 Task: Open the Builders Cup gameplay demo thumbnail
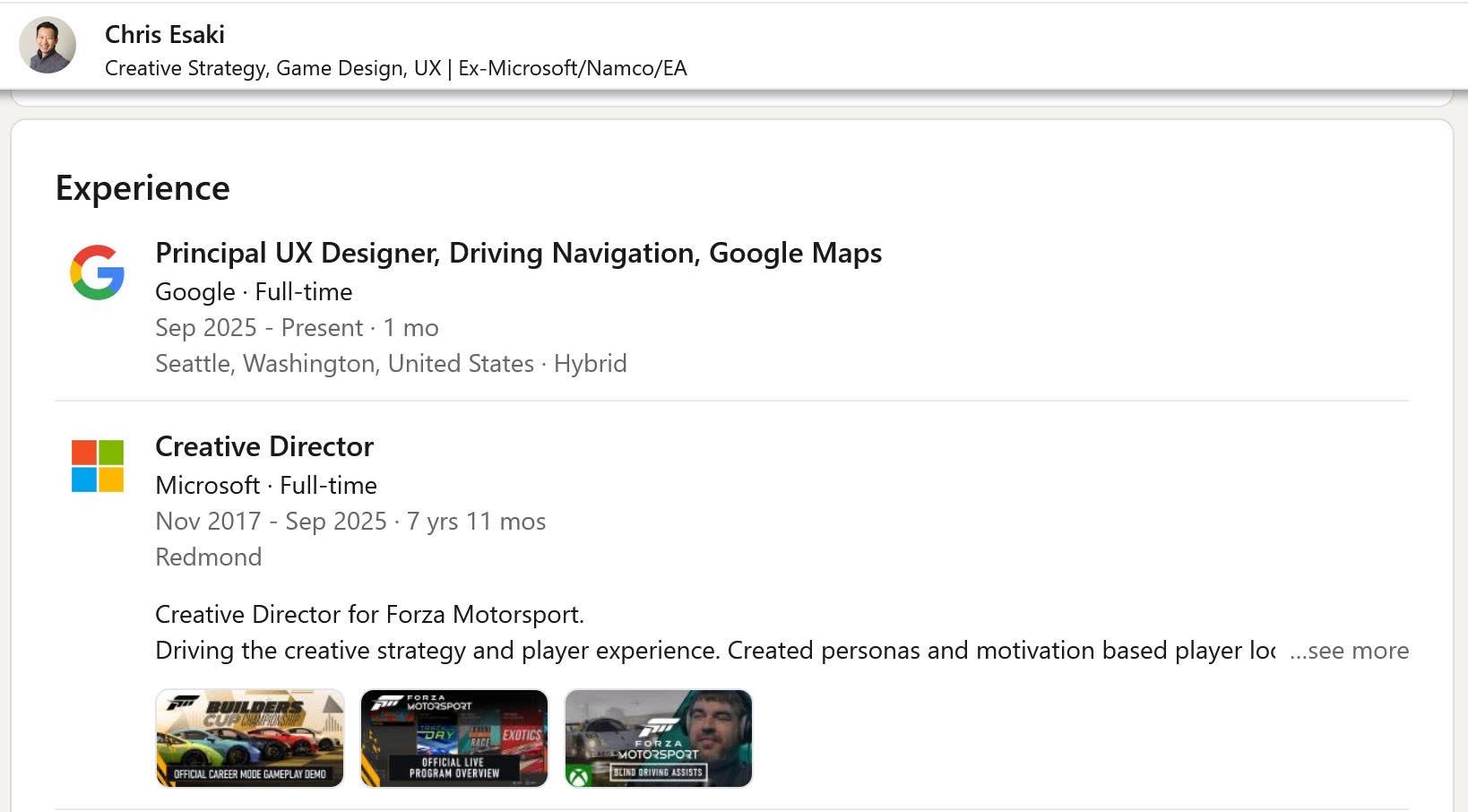pyautogui.click(x=250, y=739)
